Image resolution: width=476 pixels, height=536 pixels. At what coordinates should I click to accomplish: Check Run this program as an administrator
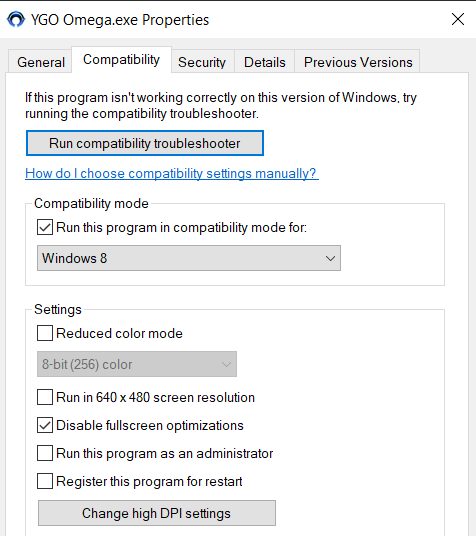point(45,453)
